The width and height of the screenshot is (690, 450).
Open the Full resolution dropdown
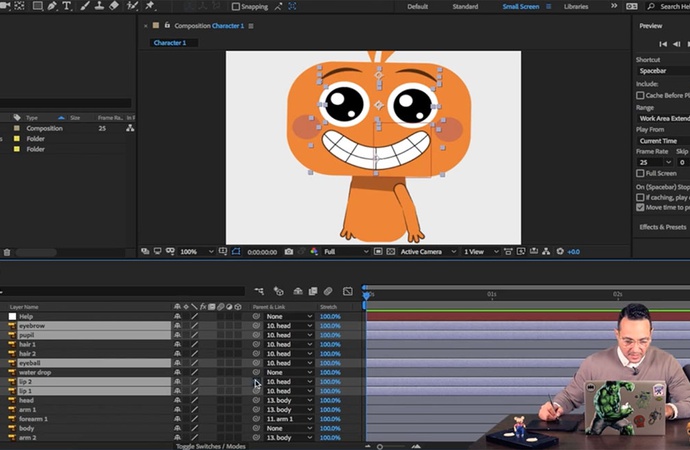pos(346,252)
